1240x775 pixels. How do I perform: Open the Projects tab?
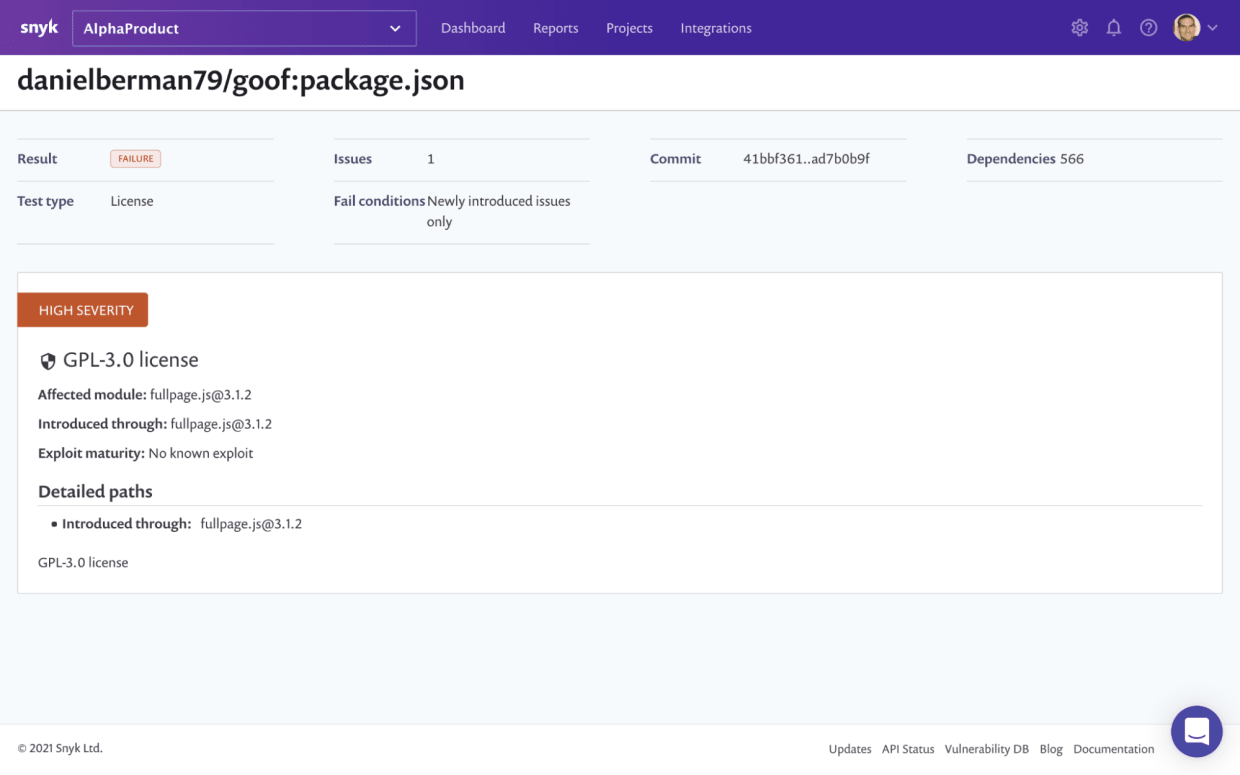pos(629,28)
